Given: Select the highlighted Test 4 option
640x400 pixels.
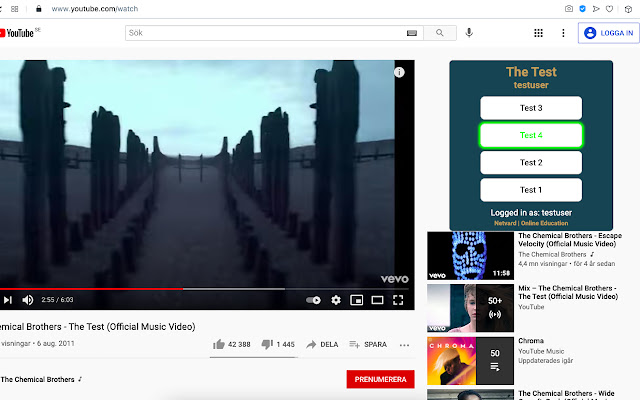Looking at the screenshot, I should click(x=531, y=135).
